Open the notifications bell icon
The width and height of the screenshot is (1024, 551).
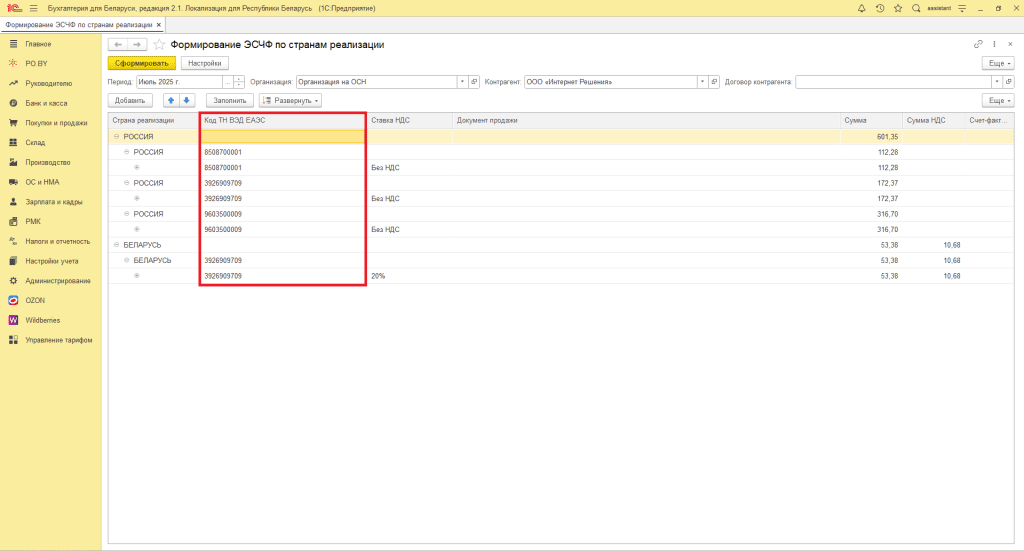coord(862,8)
